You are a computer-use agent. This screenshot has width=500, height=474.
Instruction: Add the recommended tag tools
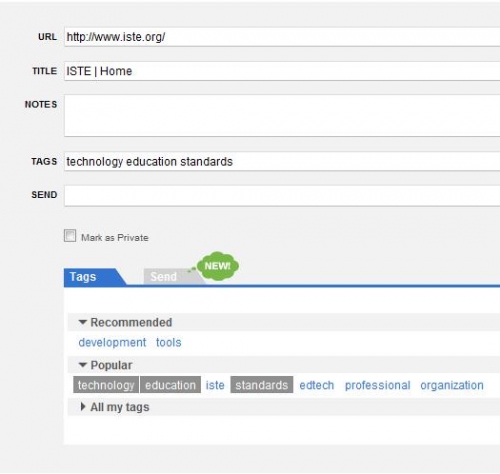point(169,342)
